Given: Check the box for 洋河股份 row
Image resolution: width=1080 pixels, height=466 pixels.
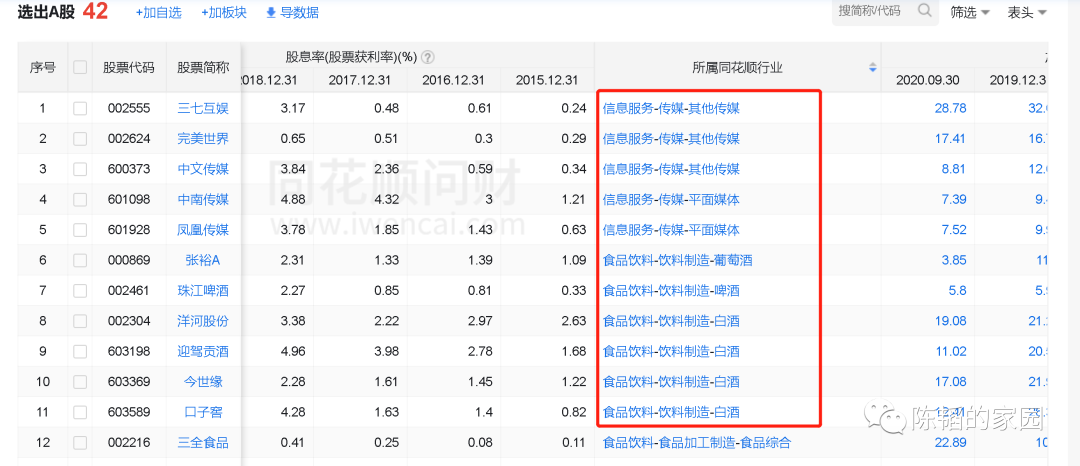Looking at the screenshot, I should pyautogui.click(x=80, y=321).
